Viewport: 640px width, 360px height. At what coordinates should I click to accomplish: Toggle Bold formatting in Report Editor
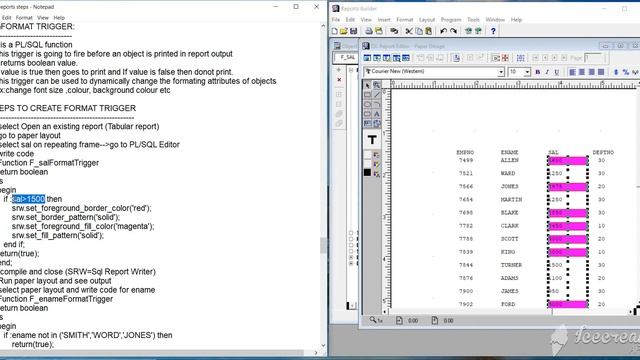[x=538, y=72]
